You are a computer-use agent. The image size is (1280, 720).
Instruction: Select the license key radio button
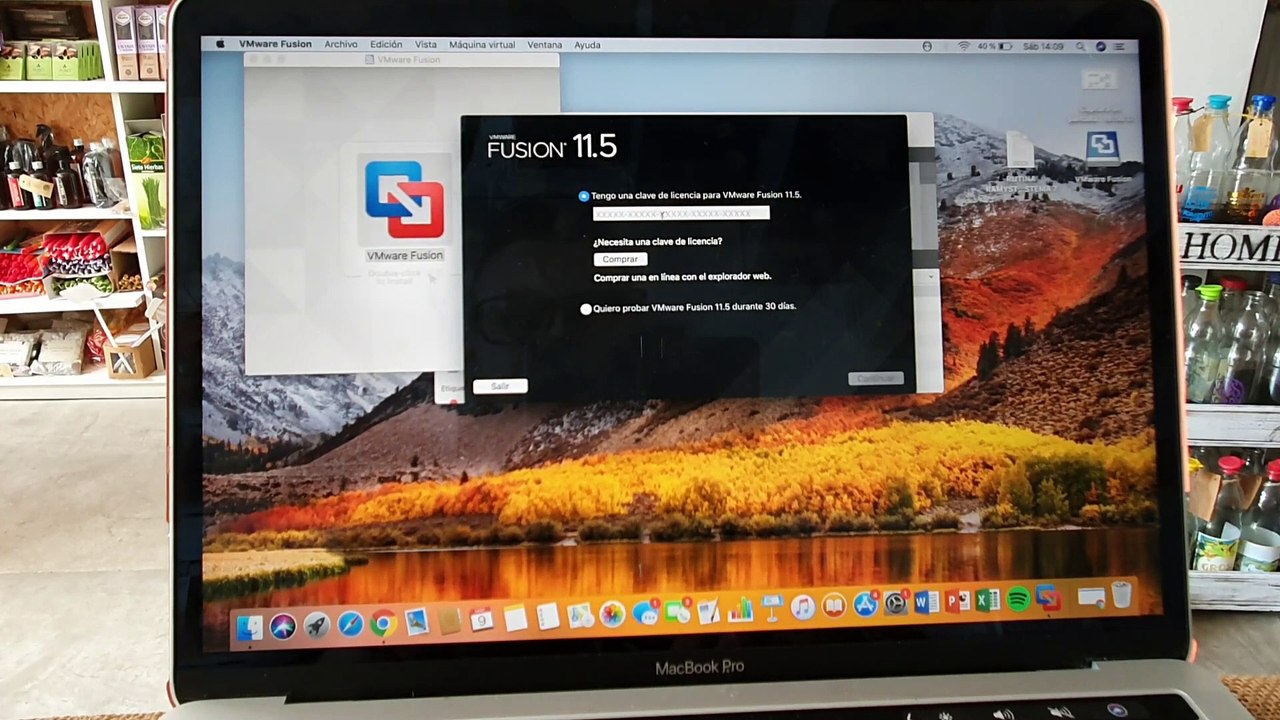coord(584,196)
